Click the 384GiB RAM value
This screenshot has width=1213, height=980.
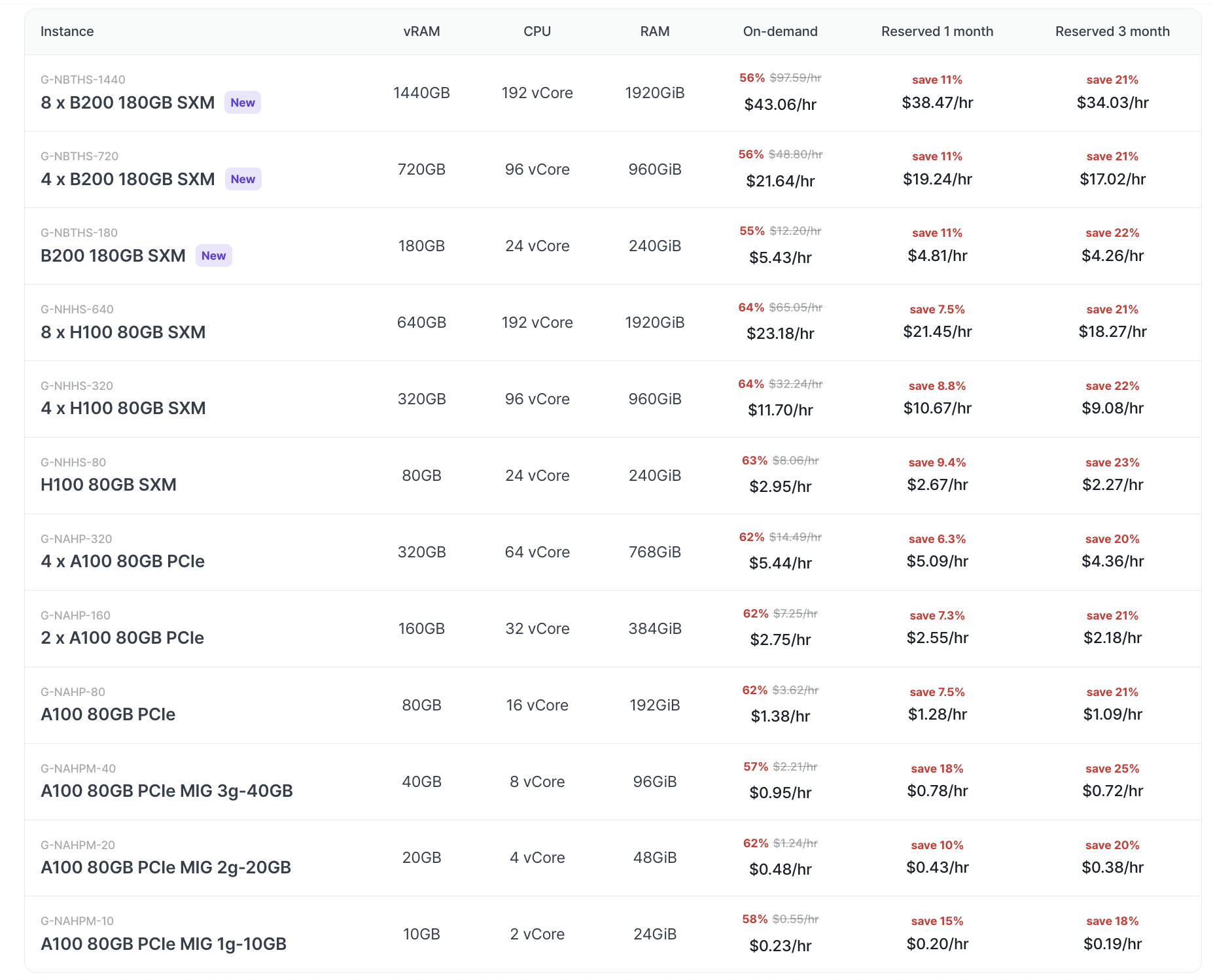[655, 629]
